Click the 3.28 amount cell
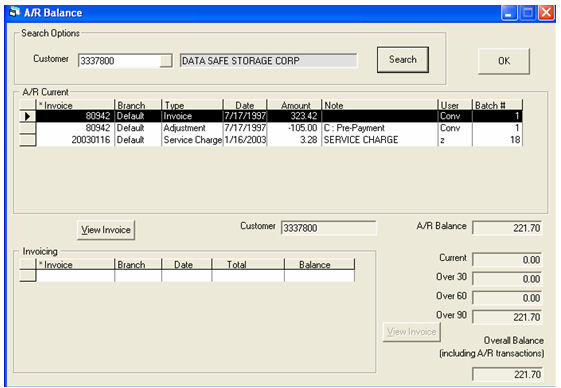Image resolution: width=561 pixels, height=388 pixels. (294, 140)
